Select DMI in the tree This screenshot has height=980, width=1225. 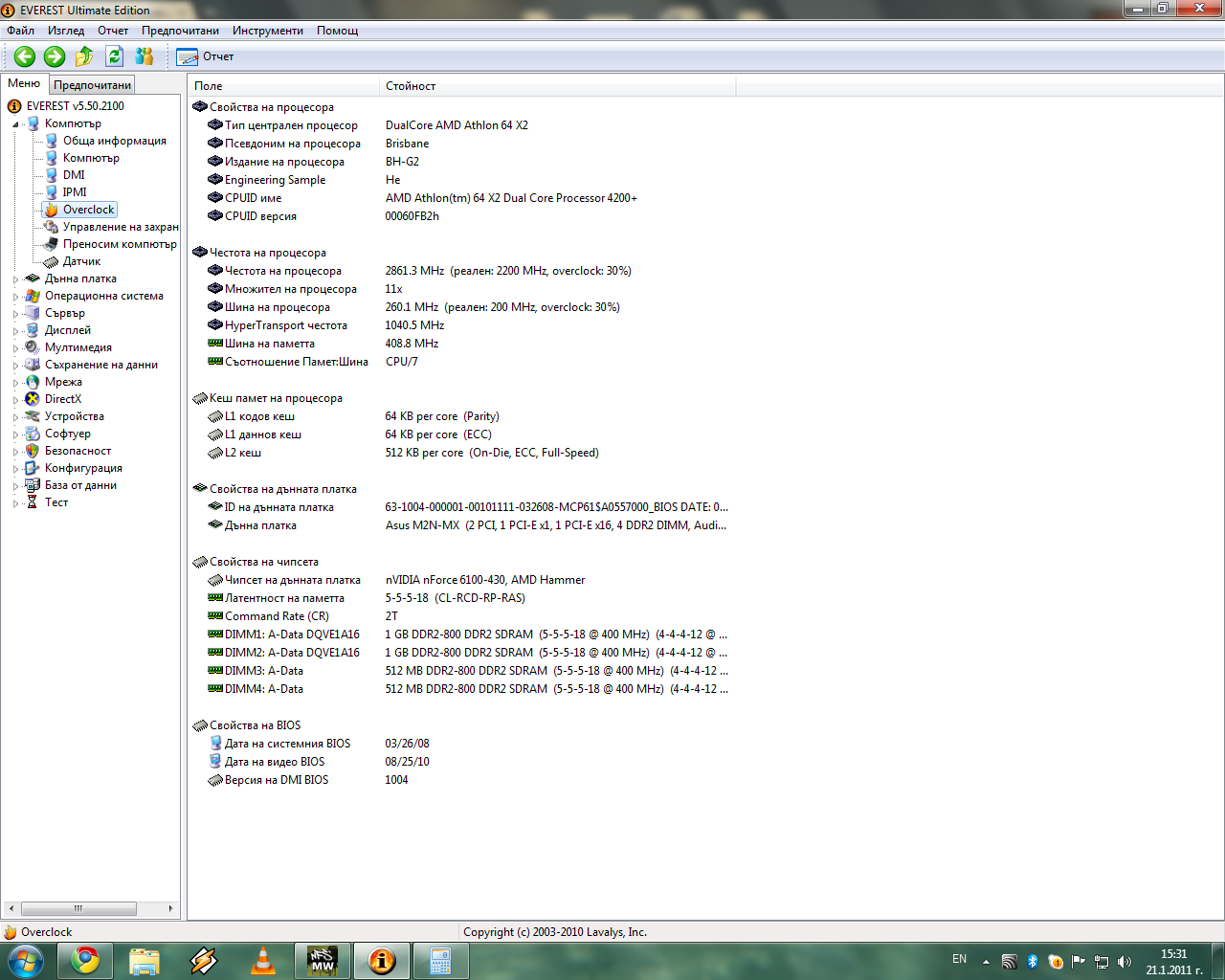tap(74, 175)
